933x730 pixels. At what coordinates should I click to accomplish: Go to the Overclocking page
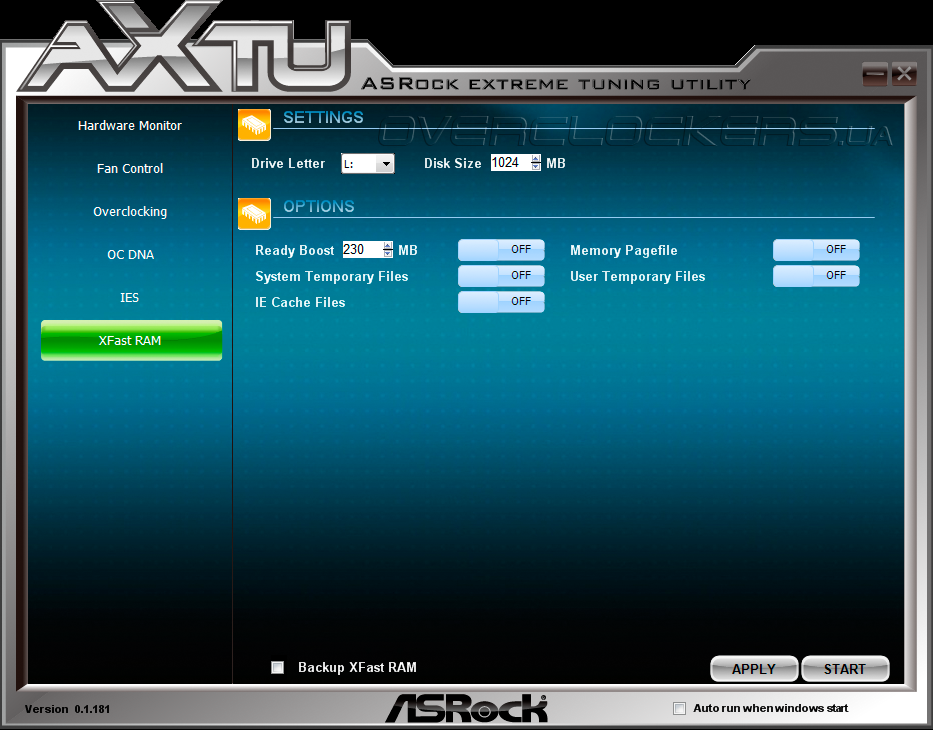tap(130, 212)
